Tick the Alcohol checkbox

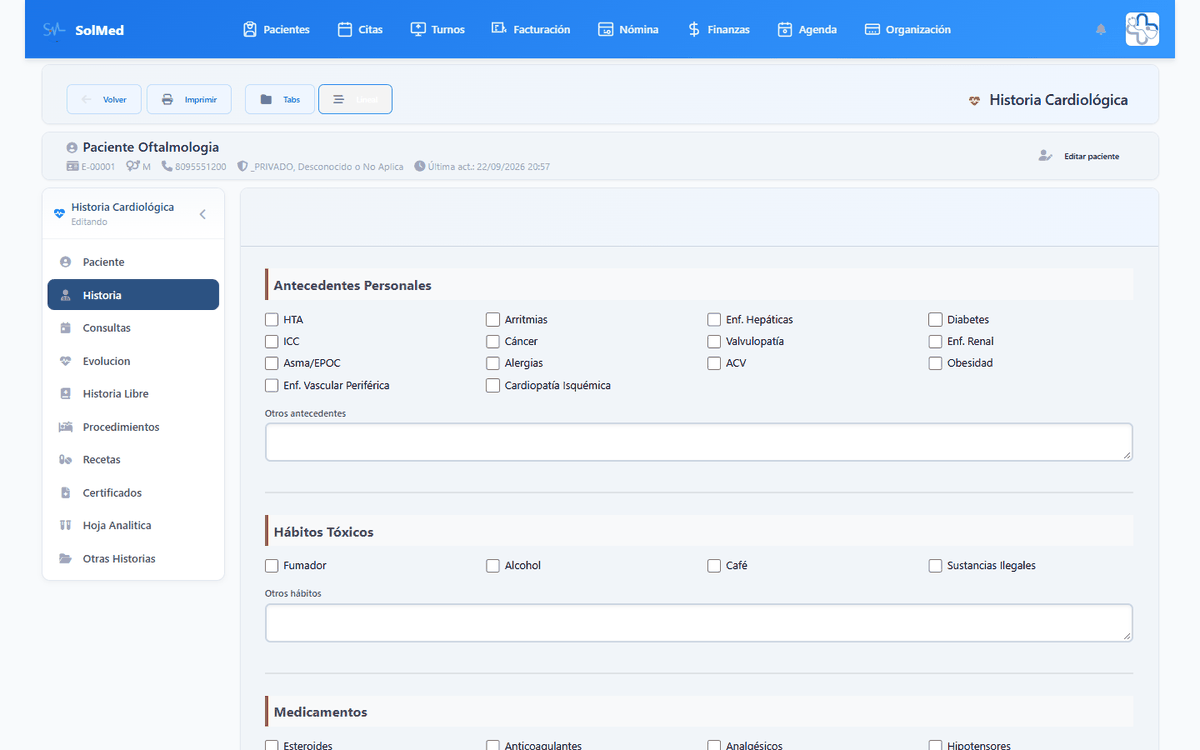click(493, 566)
